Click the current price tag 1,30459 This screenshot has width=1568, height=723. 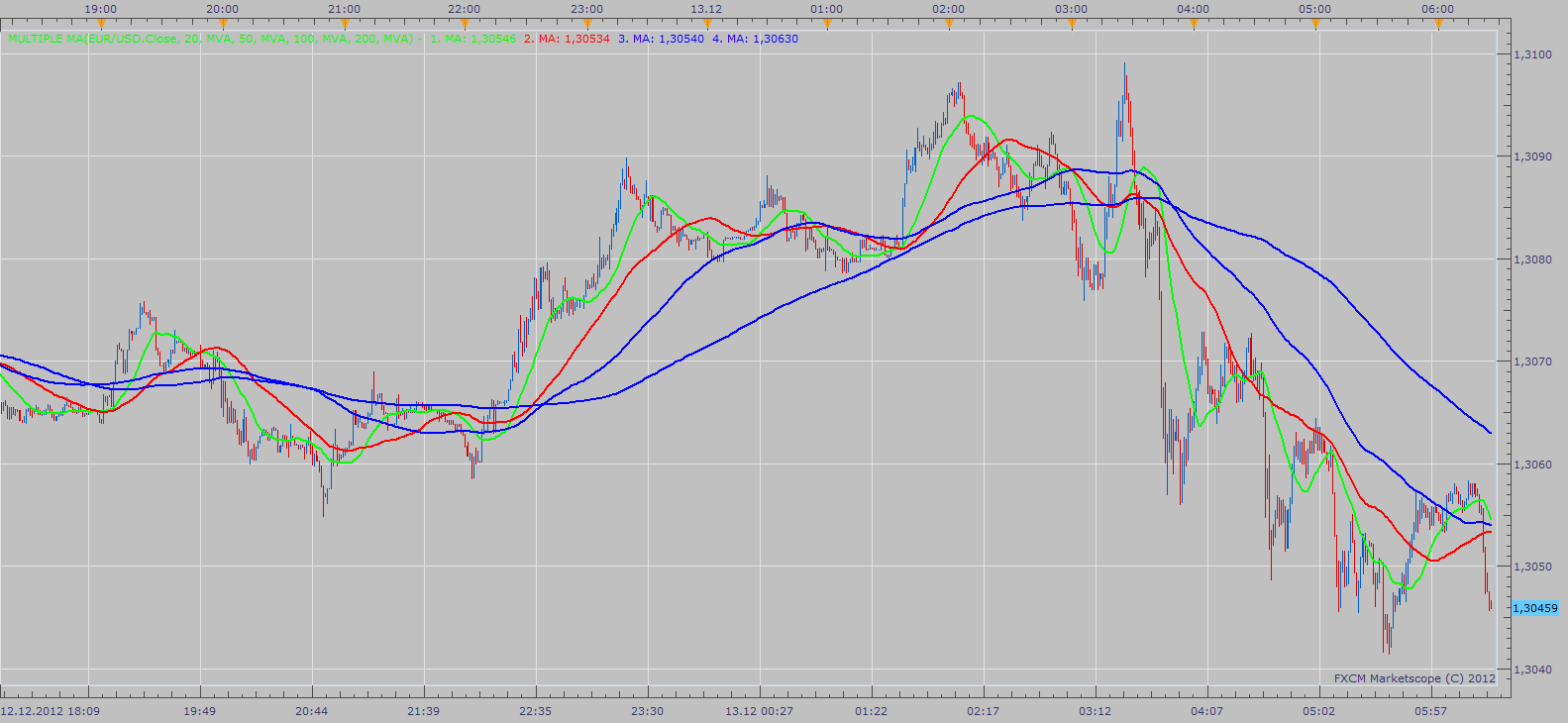click(1535, 608)
